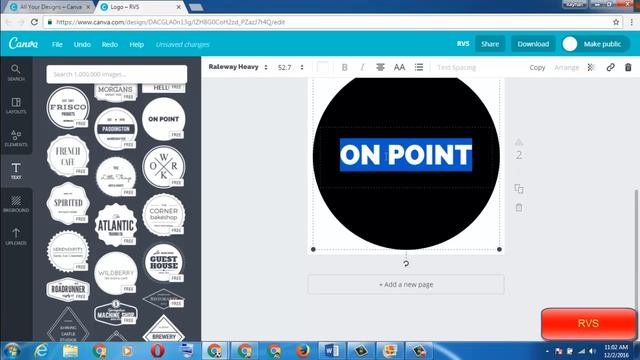Click the move page up arrow
Screen dimensions: 640x360
tap(519, 142)
